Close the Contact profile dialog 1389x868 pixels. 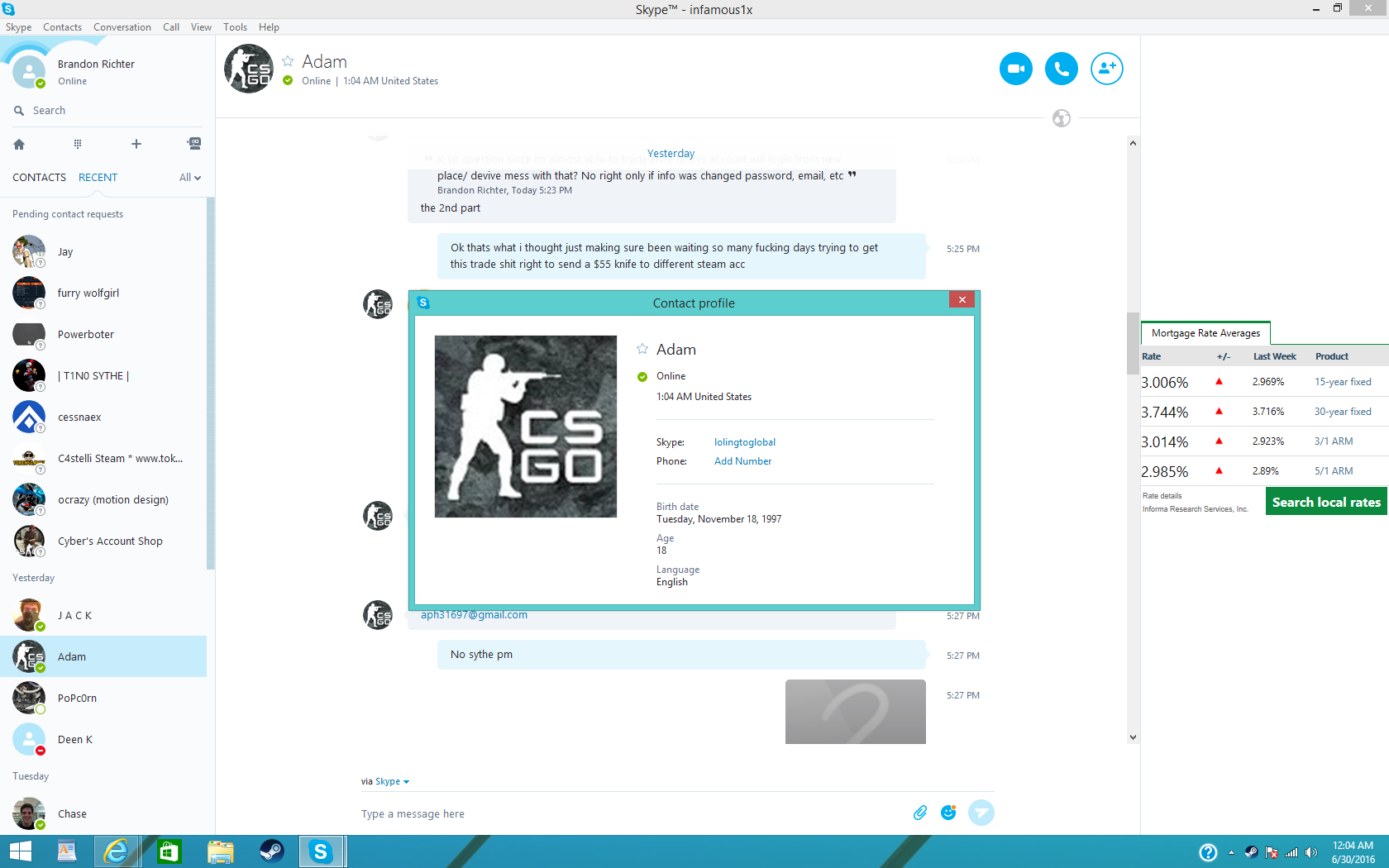[962, 299]
